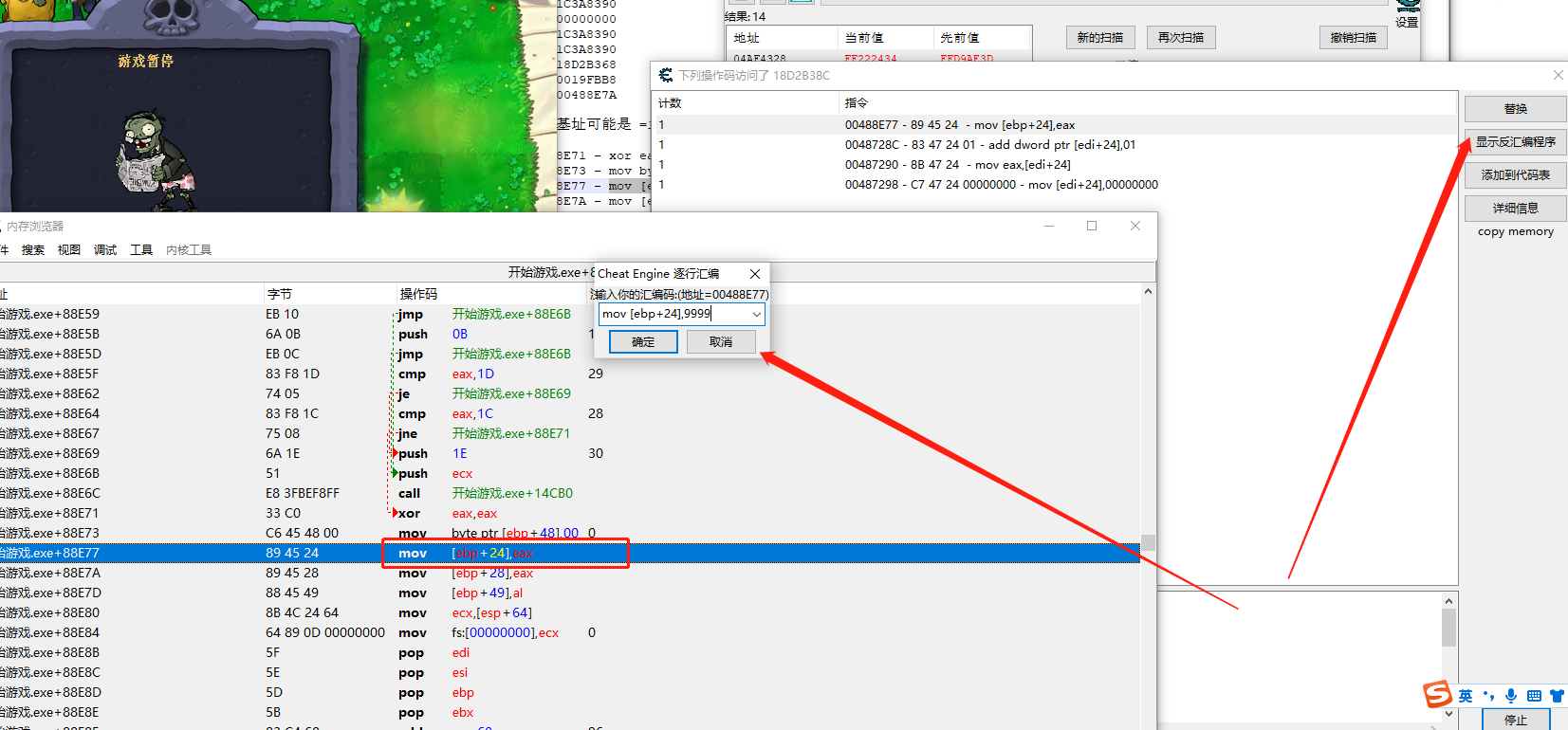This screenshot has width=1568, height=730.
Task: Toggle the Sogou punctuation mode icon
Action: 1488,696
